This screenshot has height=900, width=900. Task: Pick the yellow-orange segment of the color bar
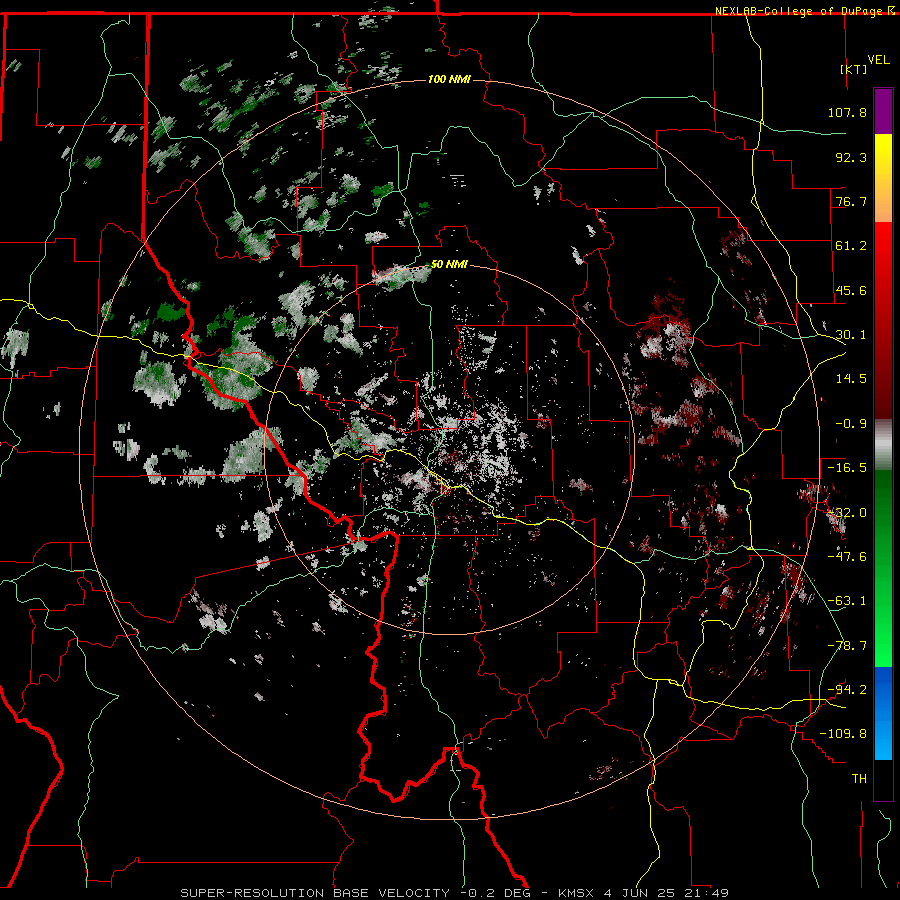click(883, 178)
